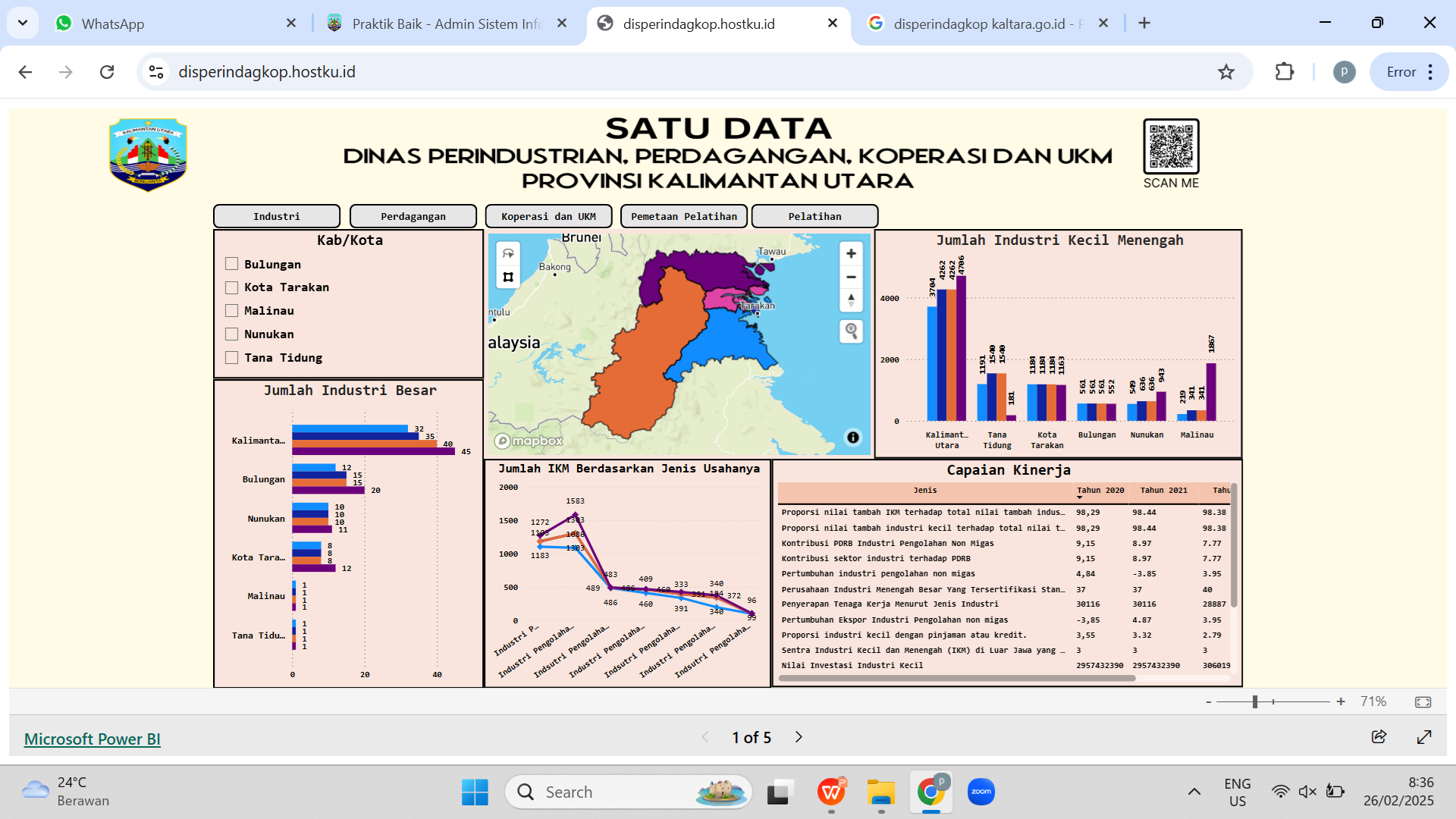This screenshot has width=1456, height=819.
Task: Open the Microsoft Power BI link
Action: pyautogui.click(x=92, y=739)
